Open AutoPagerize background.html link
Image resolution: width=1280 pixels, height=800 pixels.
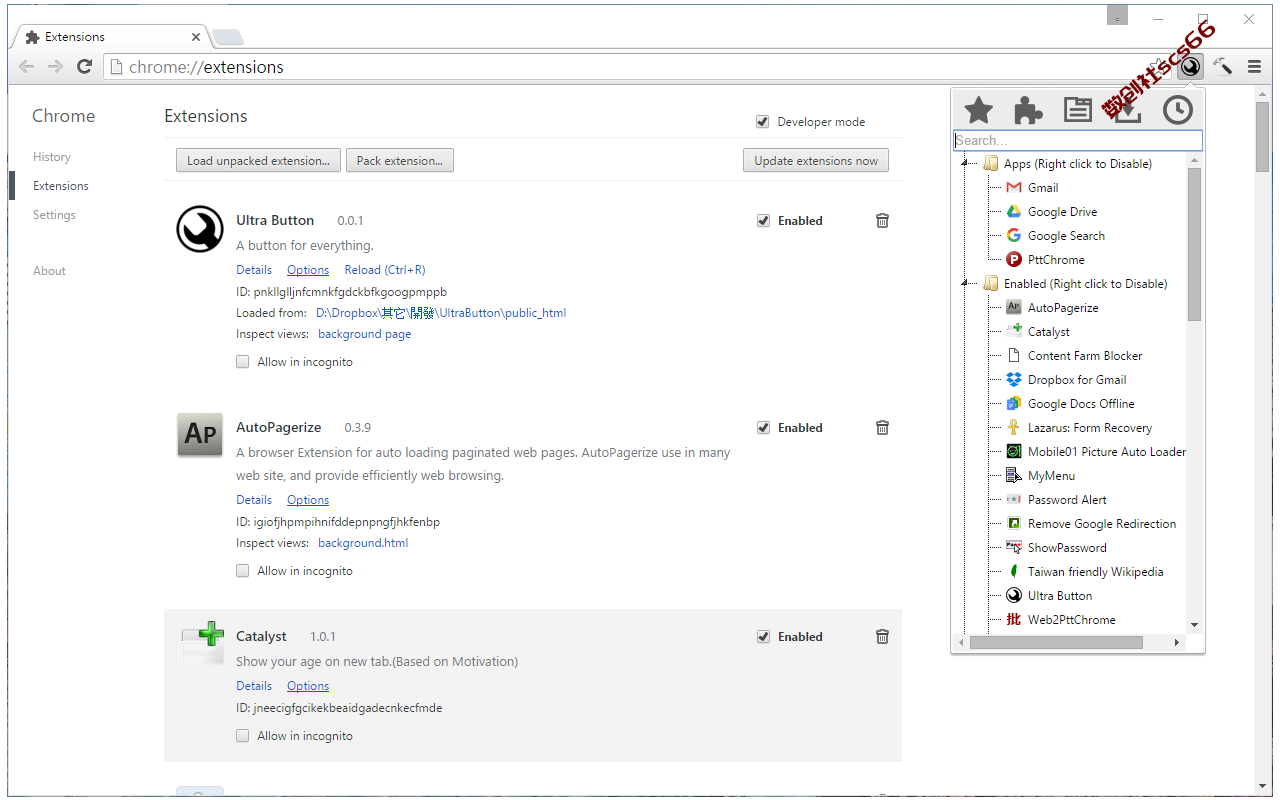[x=363, y=543]
